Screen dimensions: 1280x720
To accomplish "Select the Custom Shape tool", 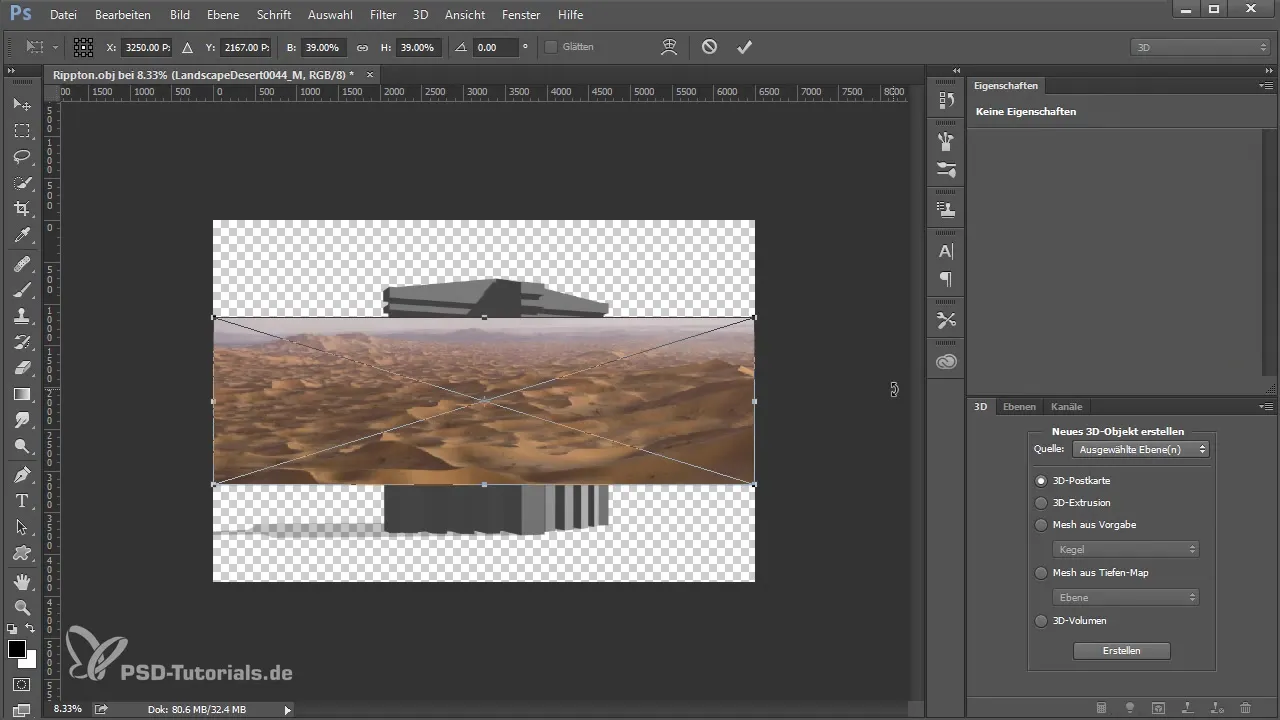I will click(x=21, y=552).
